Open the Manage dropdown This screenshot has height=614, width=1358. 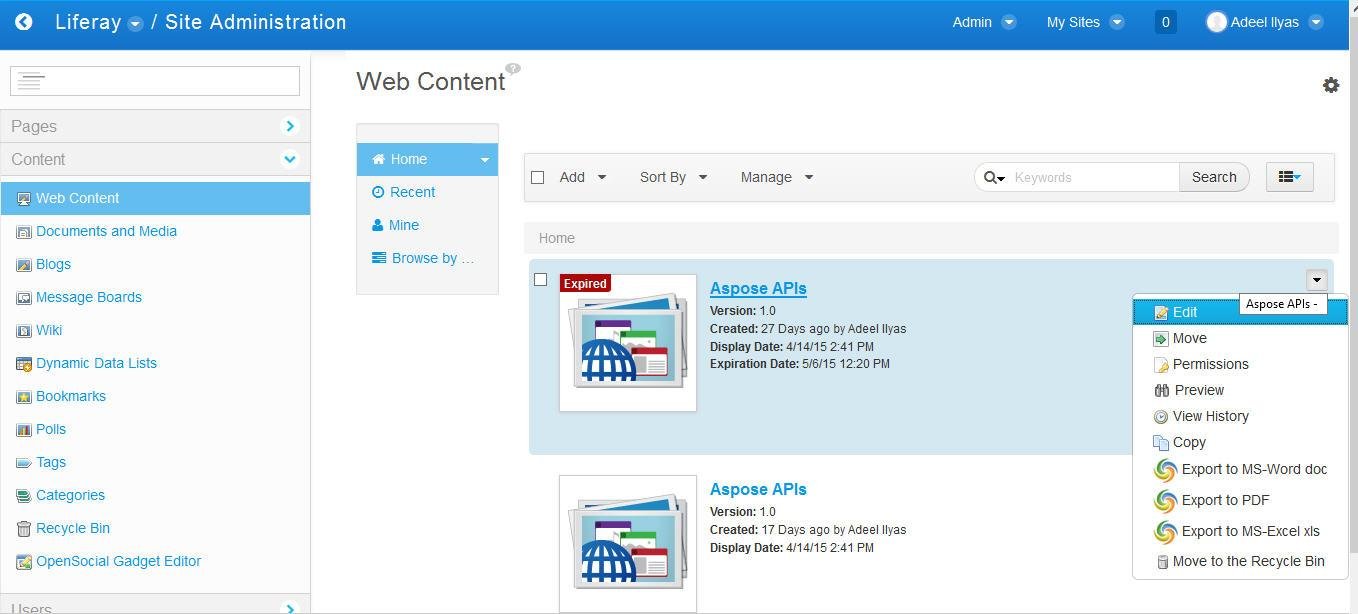pos(777,177)
